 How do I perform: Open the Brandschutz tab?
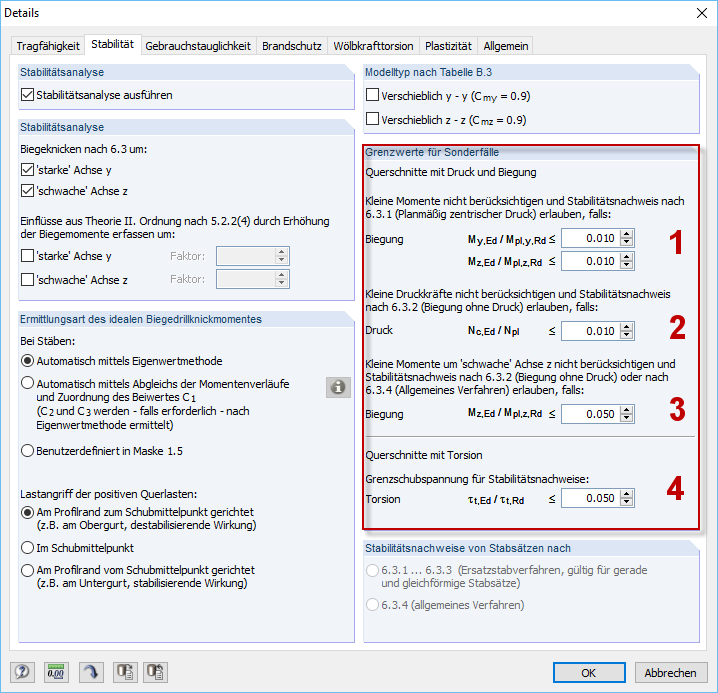(292, 46)
